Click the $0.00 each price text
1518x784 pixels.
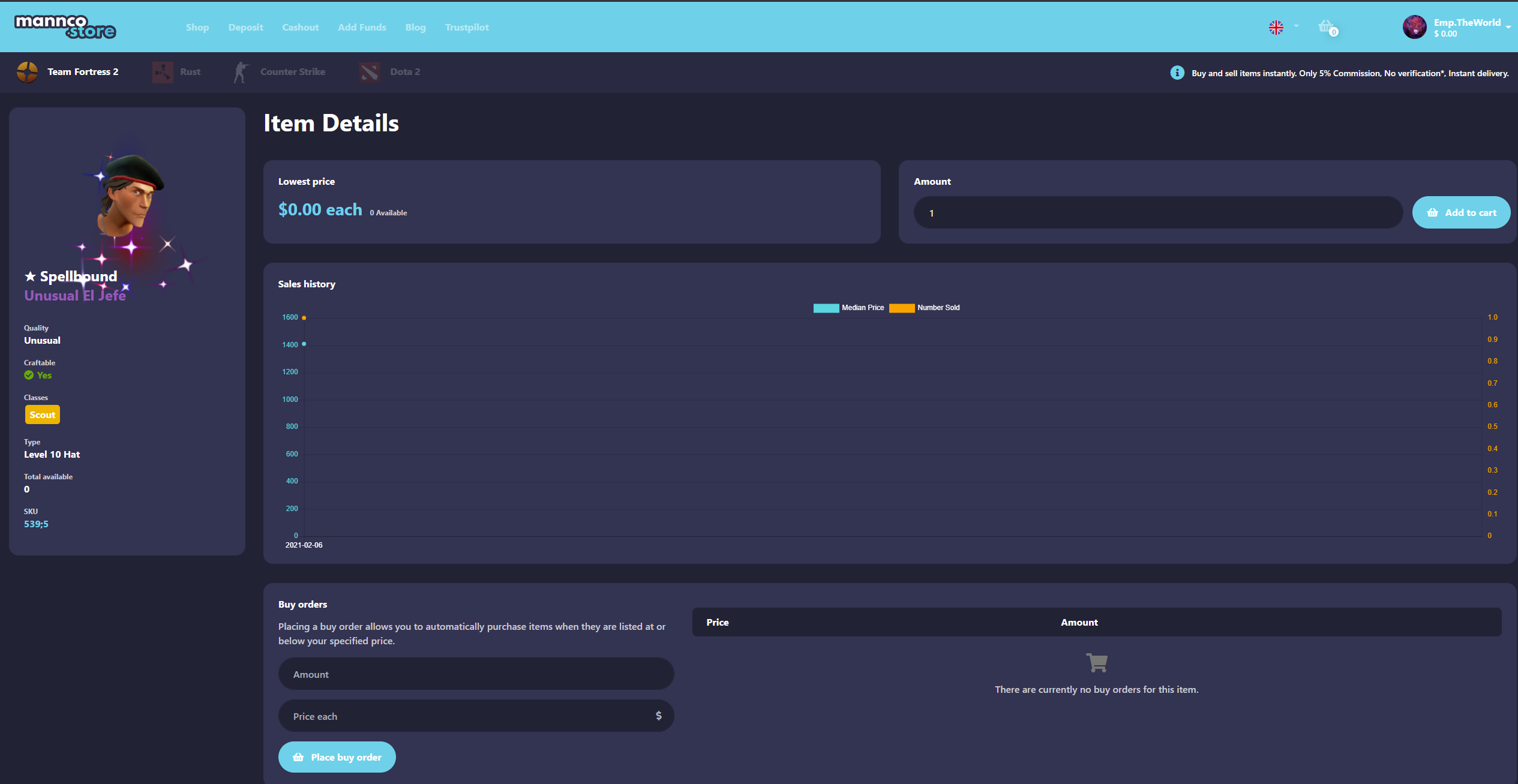320,210
